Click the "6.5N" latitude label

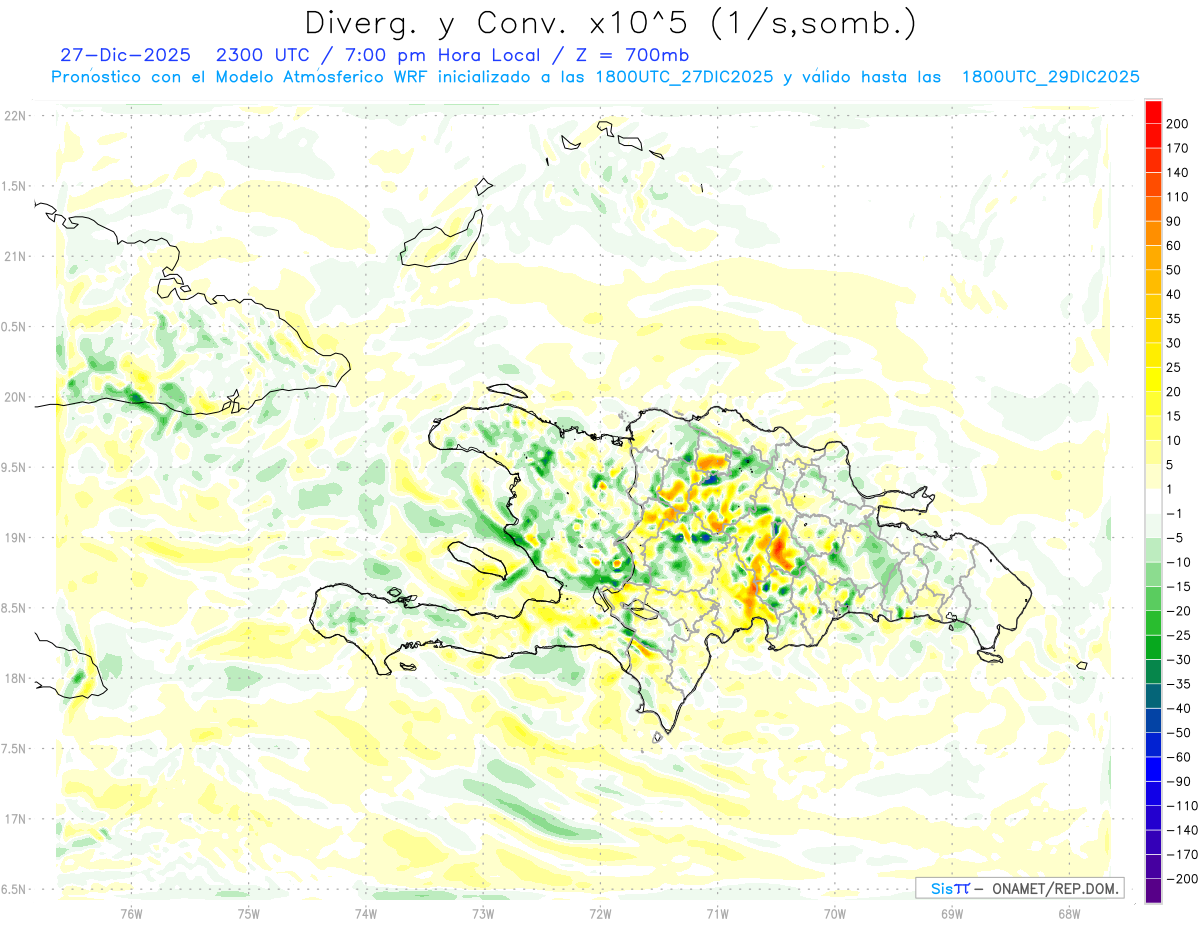coord(14,889)
